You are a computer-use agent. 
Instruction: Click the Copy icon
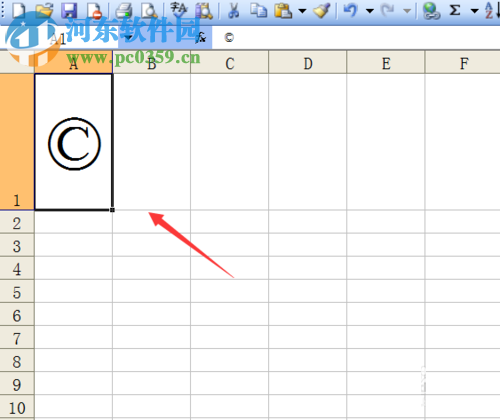click(259, 10)
